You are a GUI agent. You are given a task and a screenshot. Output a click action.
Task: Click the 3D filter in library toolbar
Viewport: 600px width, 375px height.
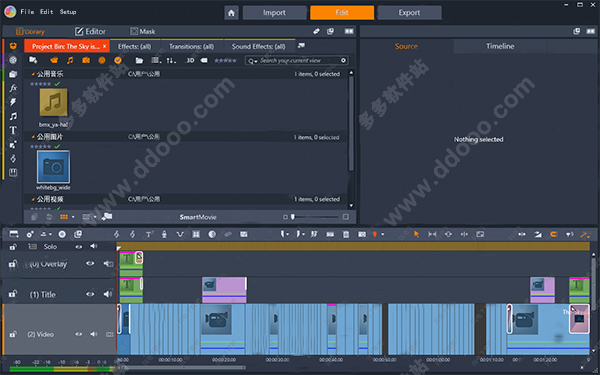coord(190,60)
